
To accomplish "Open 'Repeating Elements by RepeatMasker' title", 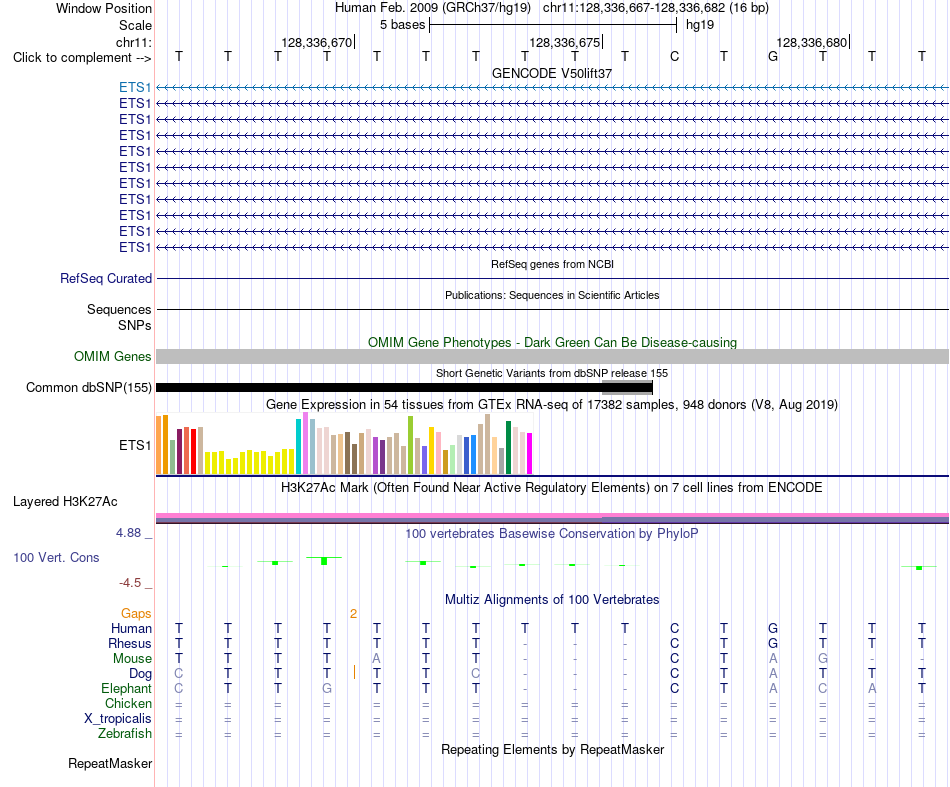I will coord(552,750).
